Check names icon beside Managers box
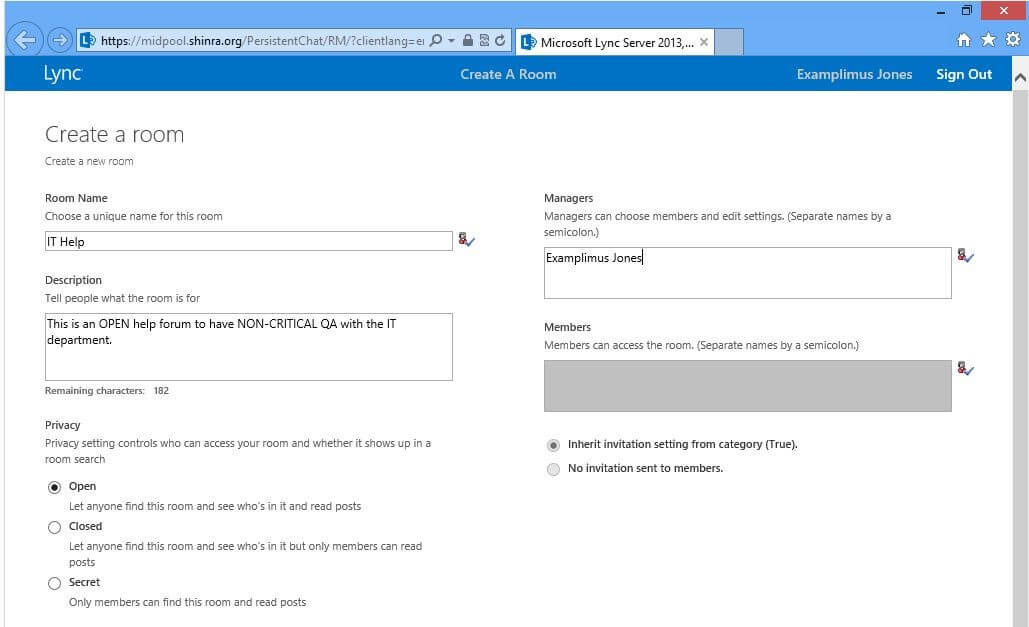The image size is (1029, 627). [x=965, y=255]
